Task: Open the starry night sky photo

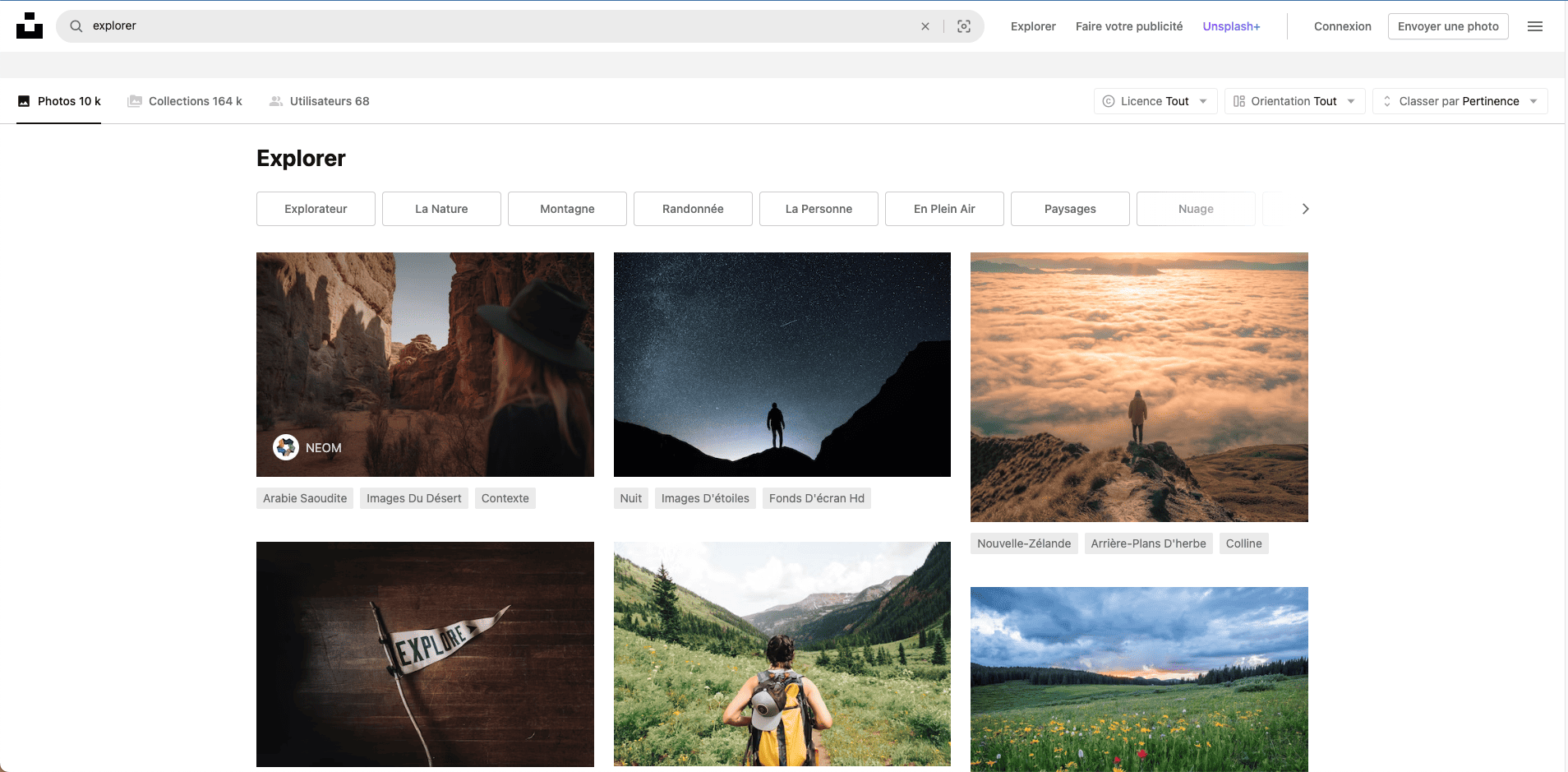Action: point(781,364)
